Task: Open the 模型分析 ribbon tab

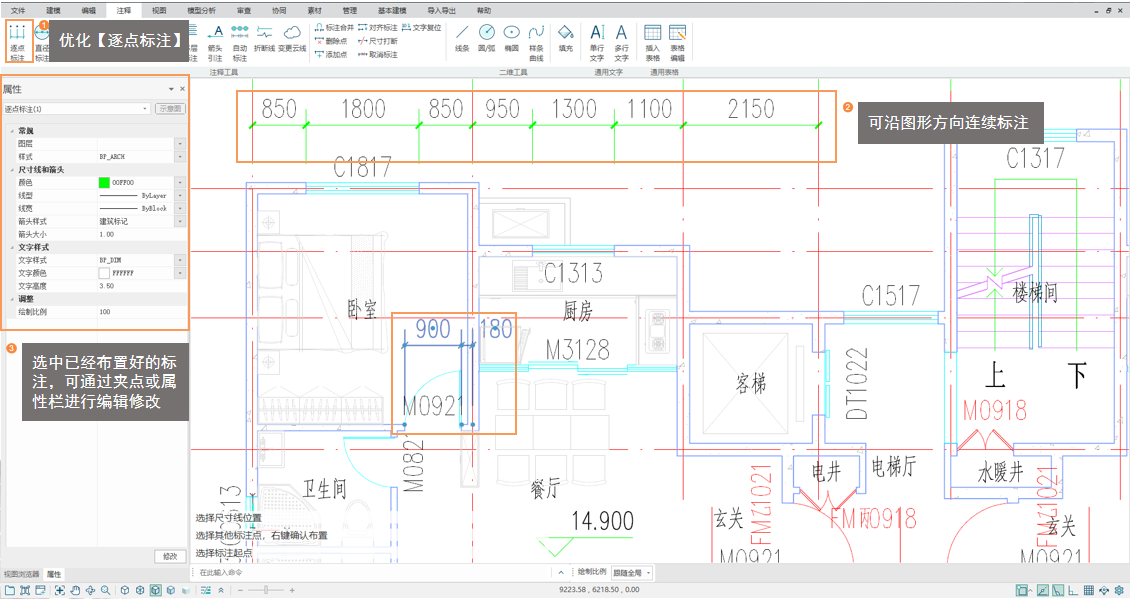Action: tap(201, 10)
